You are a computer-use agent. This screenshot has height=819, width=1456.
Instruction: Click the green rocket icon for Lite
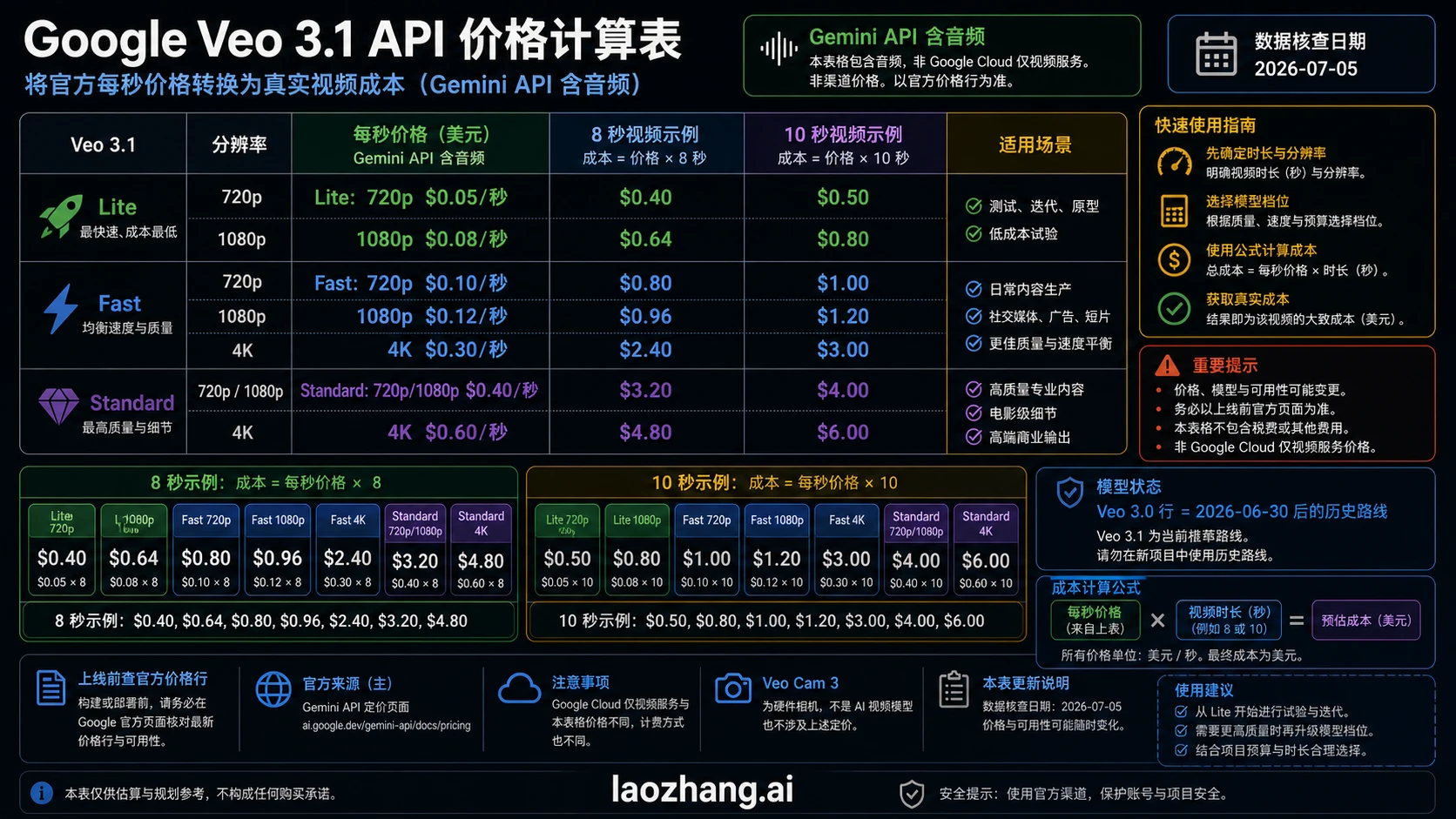60,216
